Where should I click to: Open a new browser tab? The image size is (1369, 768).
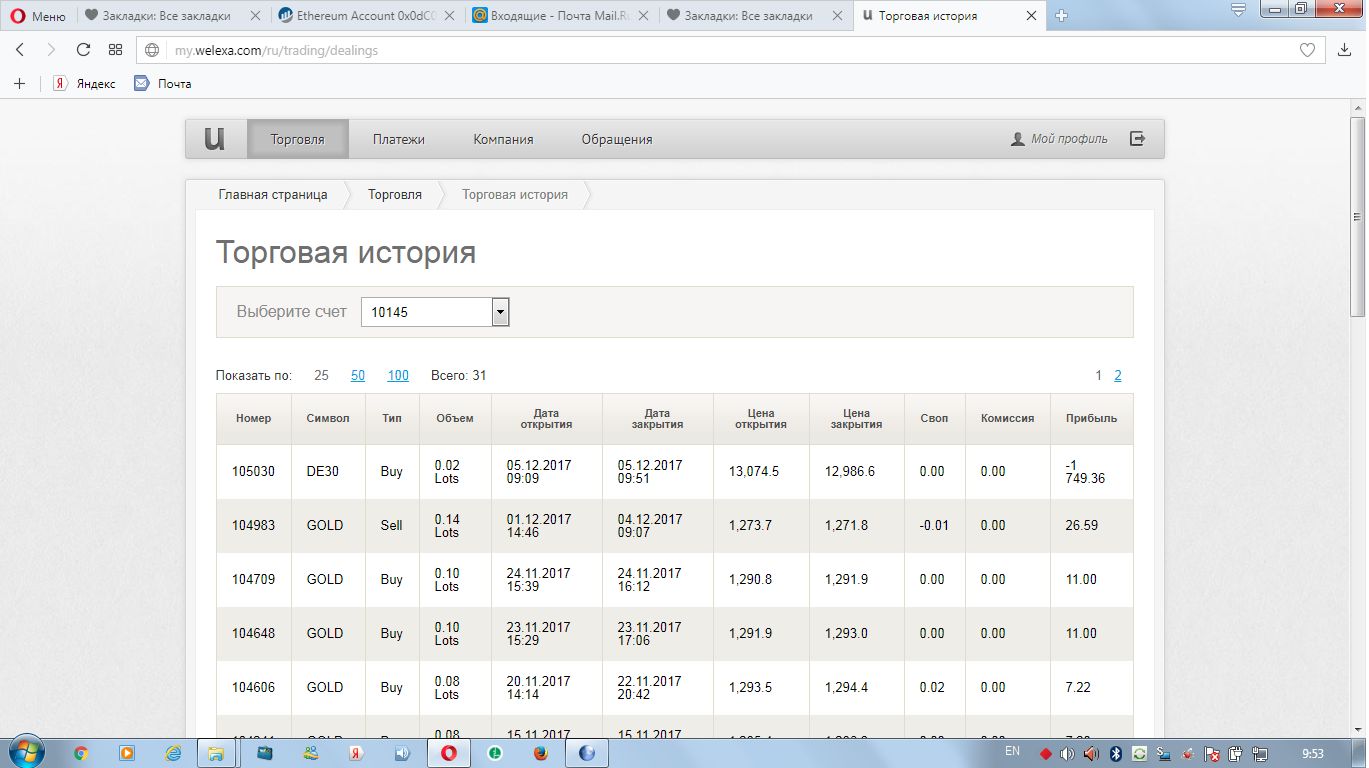point(1062,16)
